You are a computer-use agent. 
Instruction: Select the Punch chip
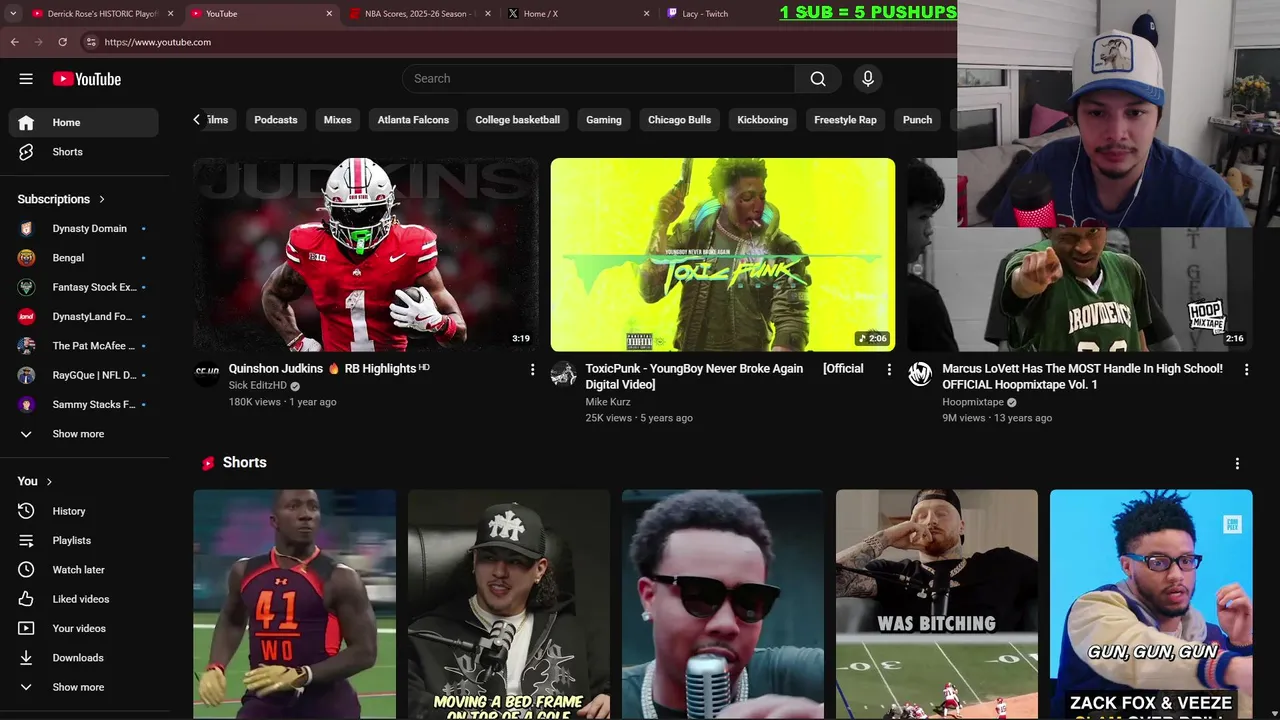[917, 120]
